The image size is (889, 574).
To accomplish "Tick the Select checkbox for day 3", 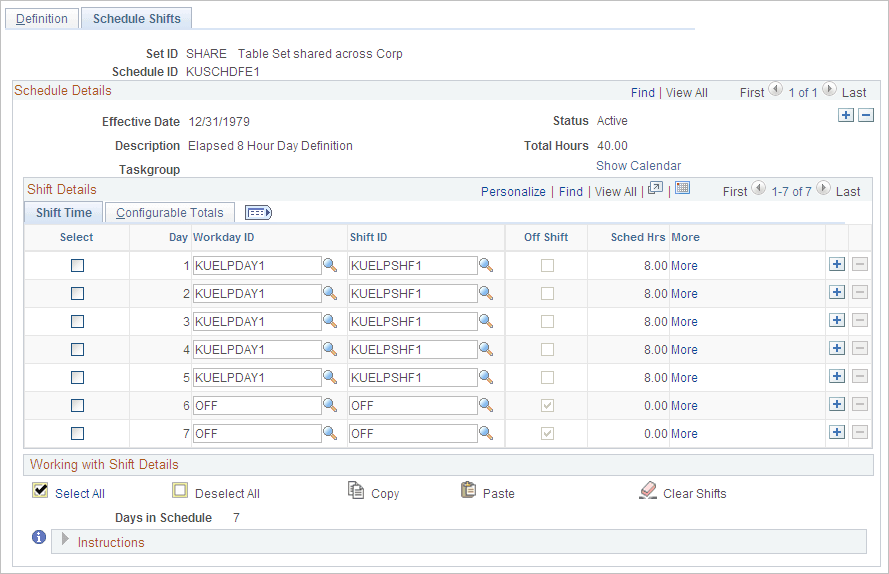I will pyautogui.click(x=78, y=322).
